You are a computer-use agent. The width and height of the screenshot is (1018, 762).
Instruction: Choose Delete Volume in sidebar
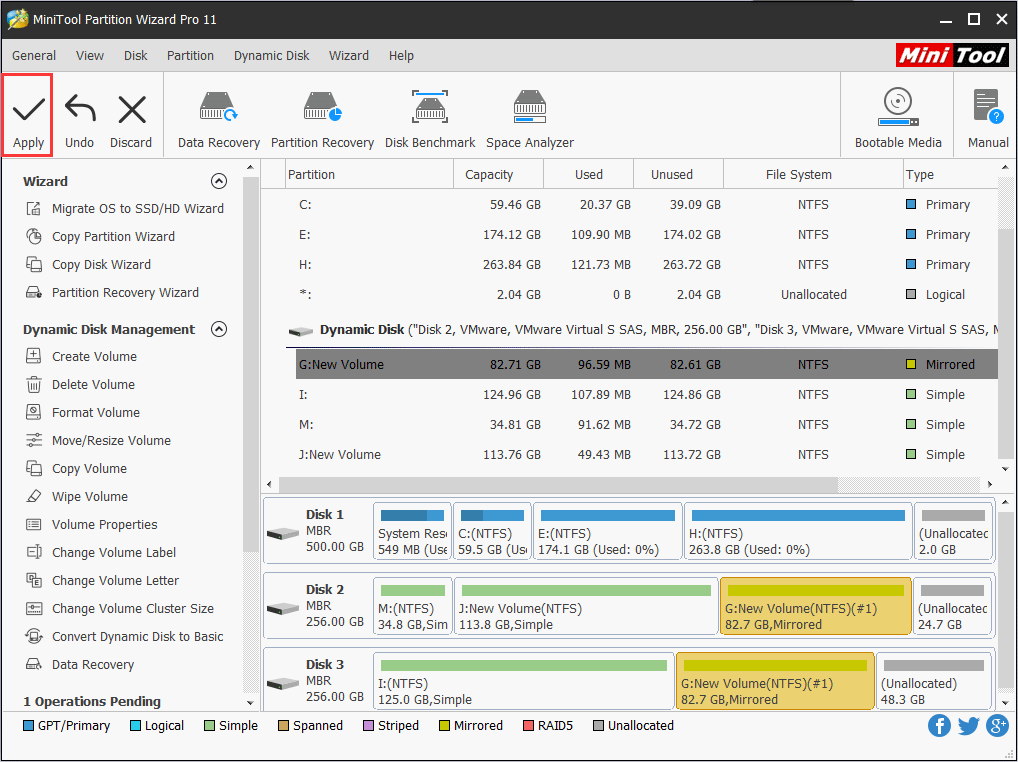pos(81,384)
